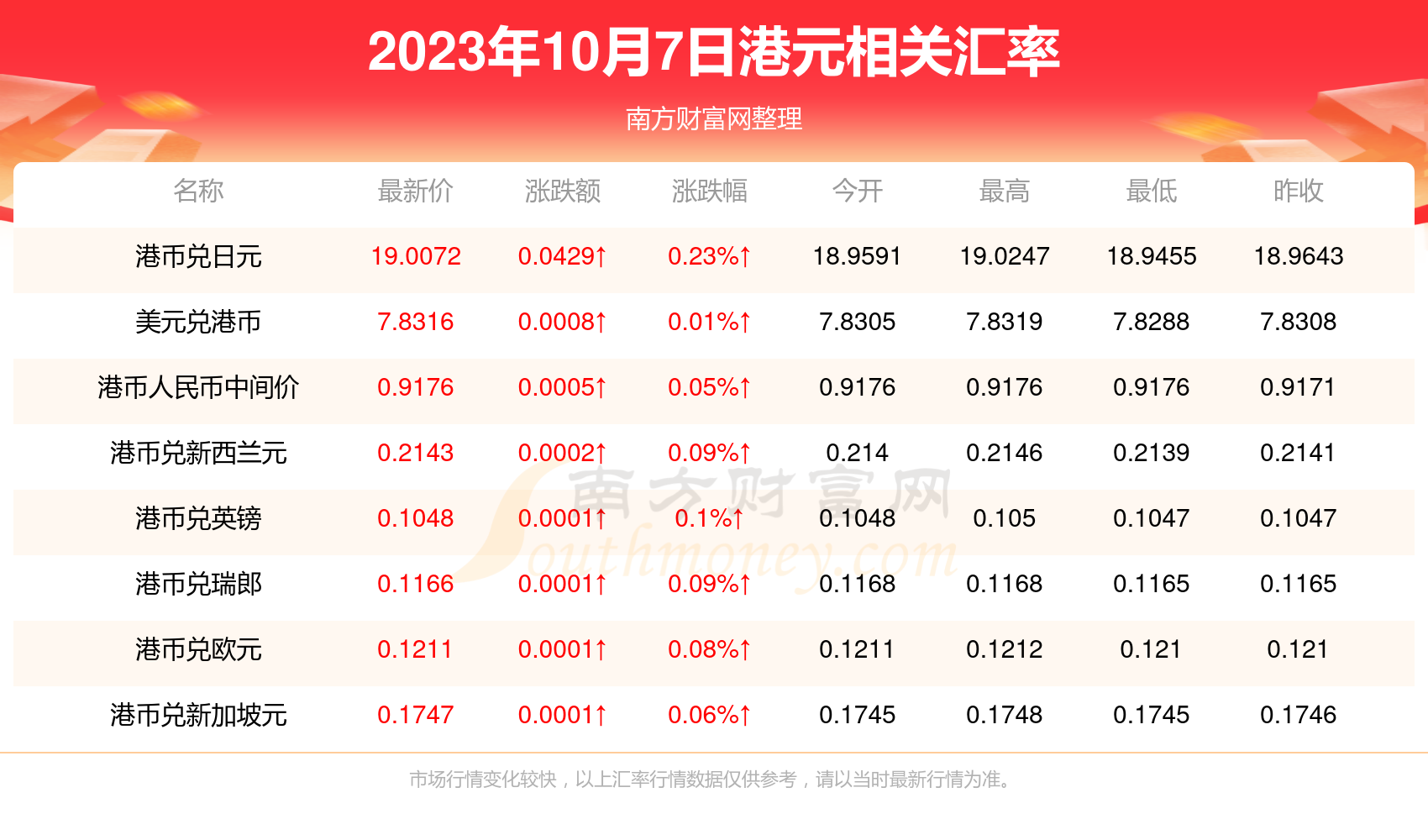The height and width of the screenshot is (840, 1428).
Task: Select the 最新价 column header
Action: click(x=416, y=192)
